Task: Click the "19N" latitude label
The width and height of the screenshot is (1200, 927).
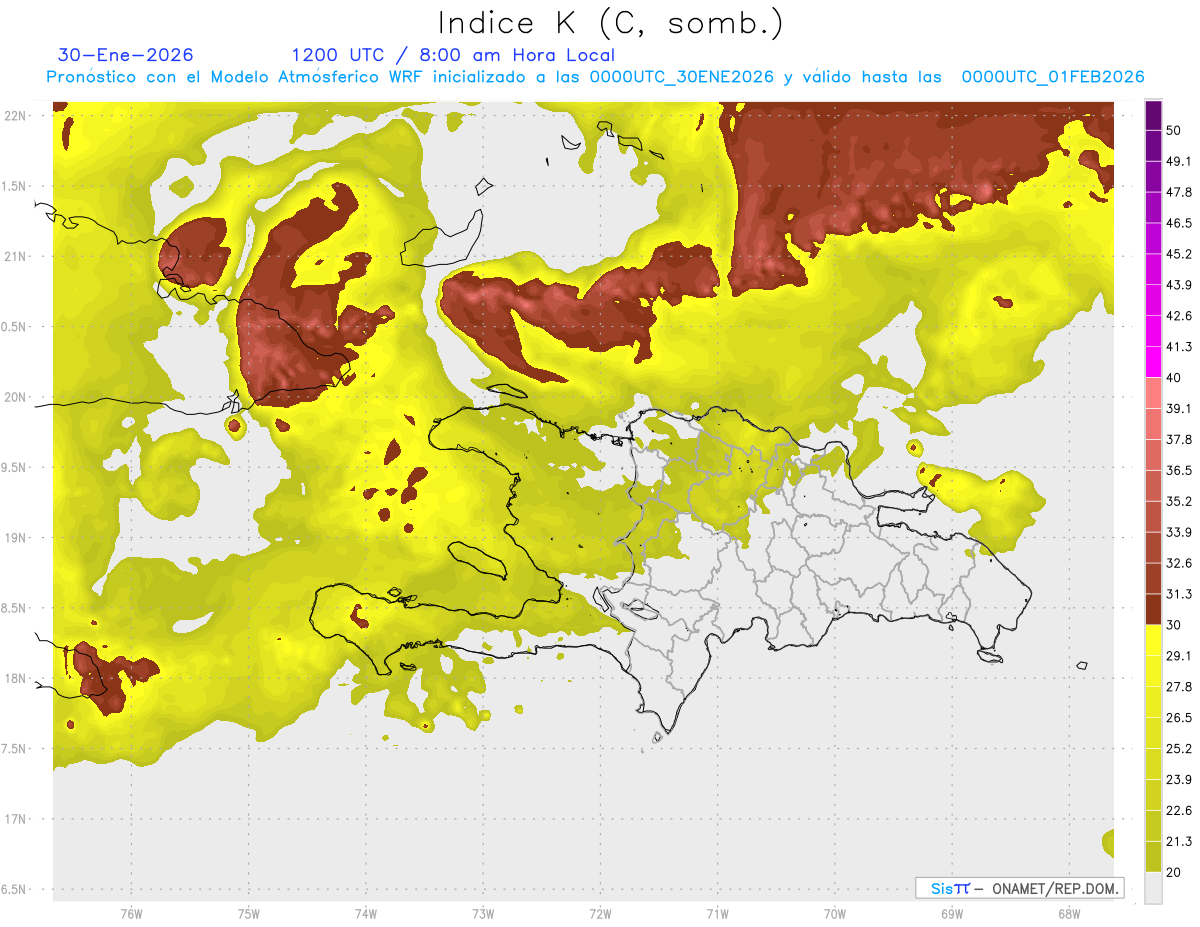Action: point(14,538)
